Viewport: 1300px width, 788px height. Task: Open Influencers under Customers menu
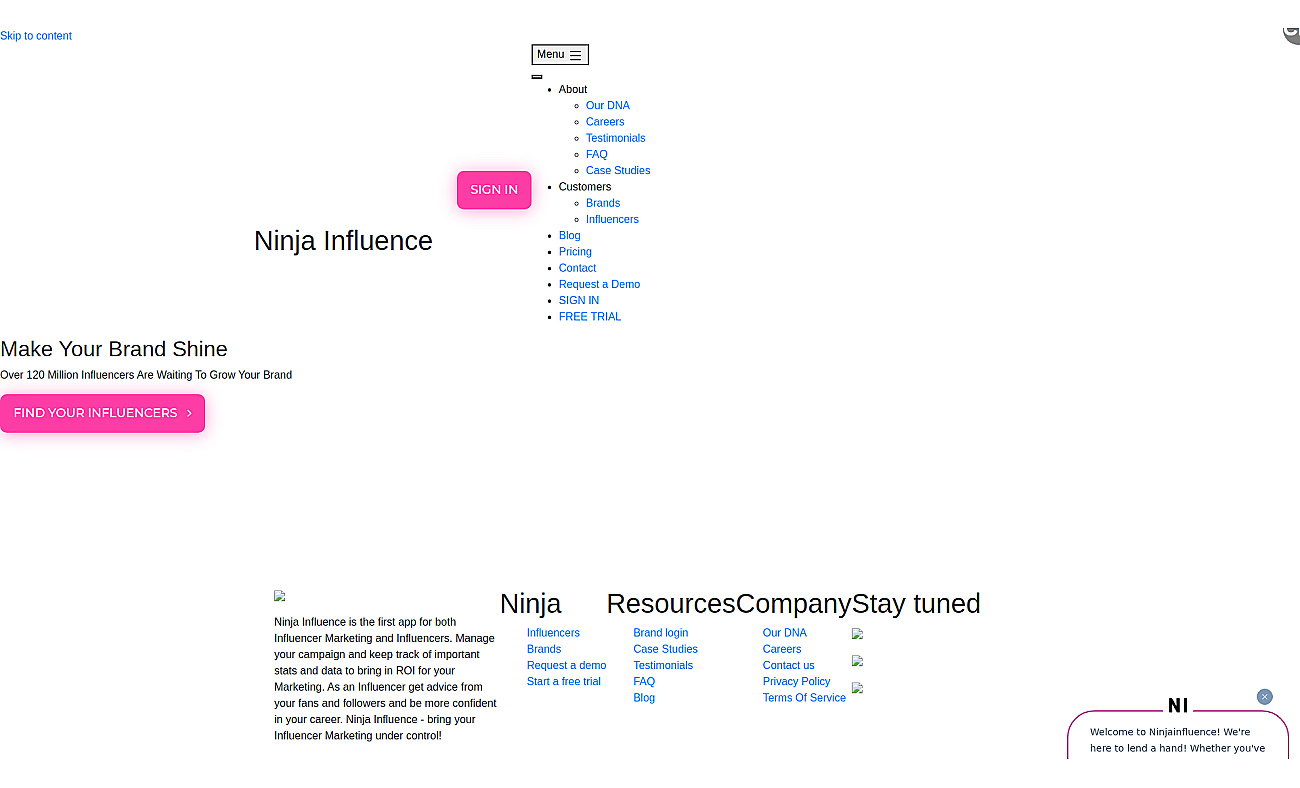point(612,219)
